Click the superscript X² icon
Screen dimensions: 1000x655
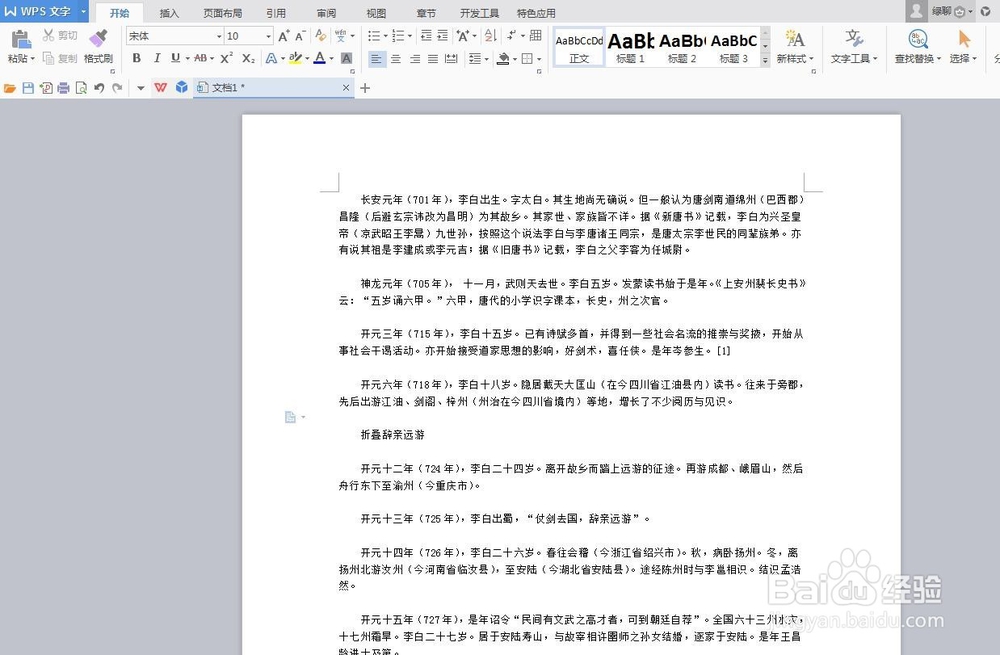[x=226, y=58]
